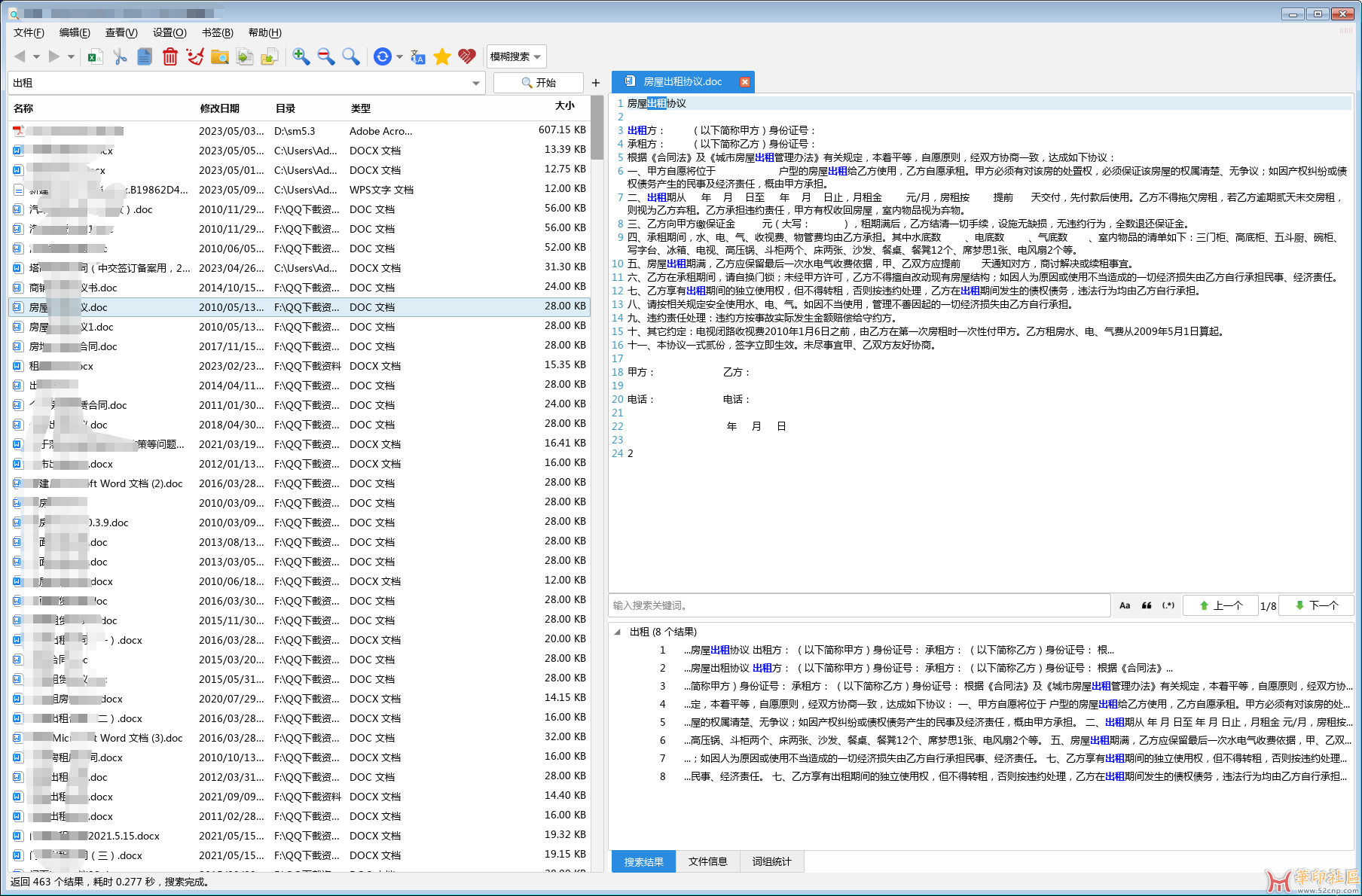Viewport: 1362px width, 896px height.
Task: Switch to the 文件信息 tab
Action: pyautogui.click(x=707, y=862)
